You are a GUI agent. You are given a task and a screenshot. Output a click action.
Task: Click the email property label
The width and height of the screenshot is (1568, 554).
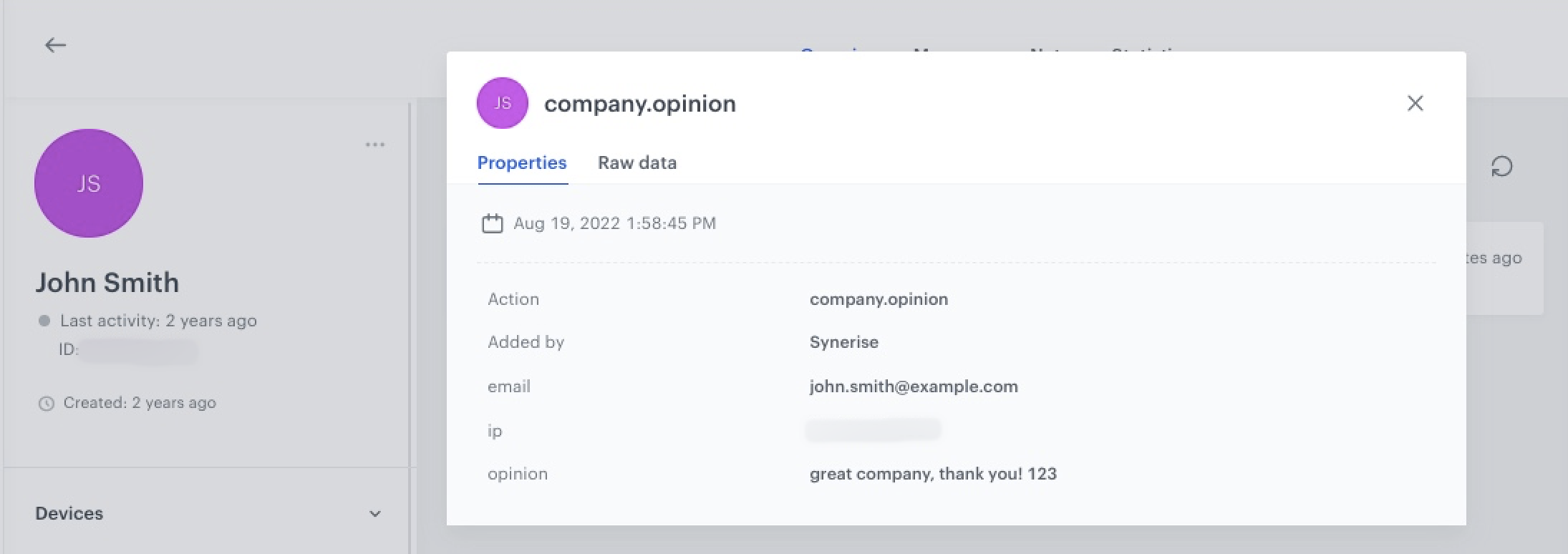[x=509, y=387]
